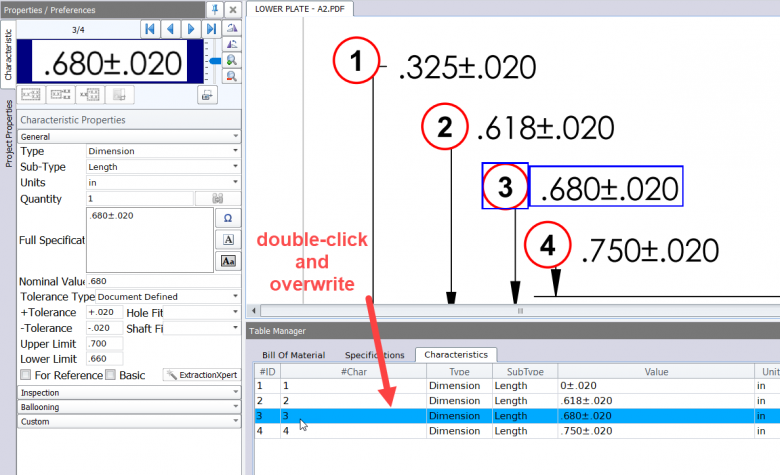Select balloon 4 on the drawing
This screenshot has height=475, width=780.
[x=548, y=245]
